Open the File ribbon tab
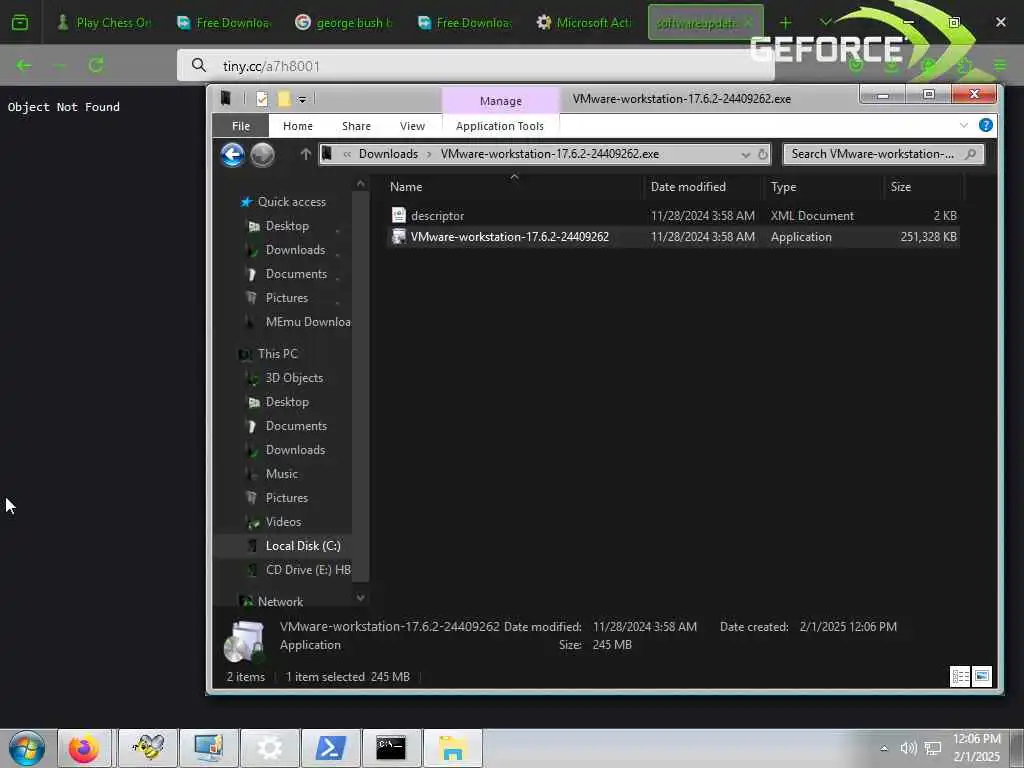This screenshot has height=768, width=1024. click(240, 126)
